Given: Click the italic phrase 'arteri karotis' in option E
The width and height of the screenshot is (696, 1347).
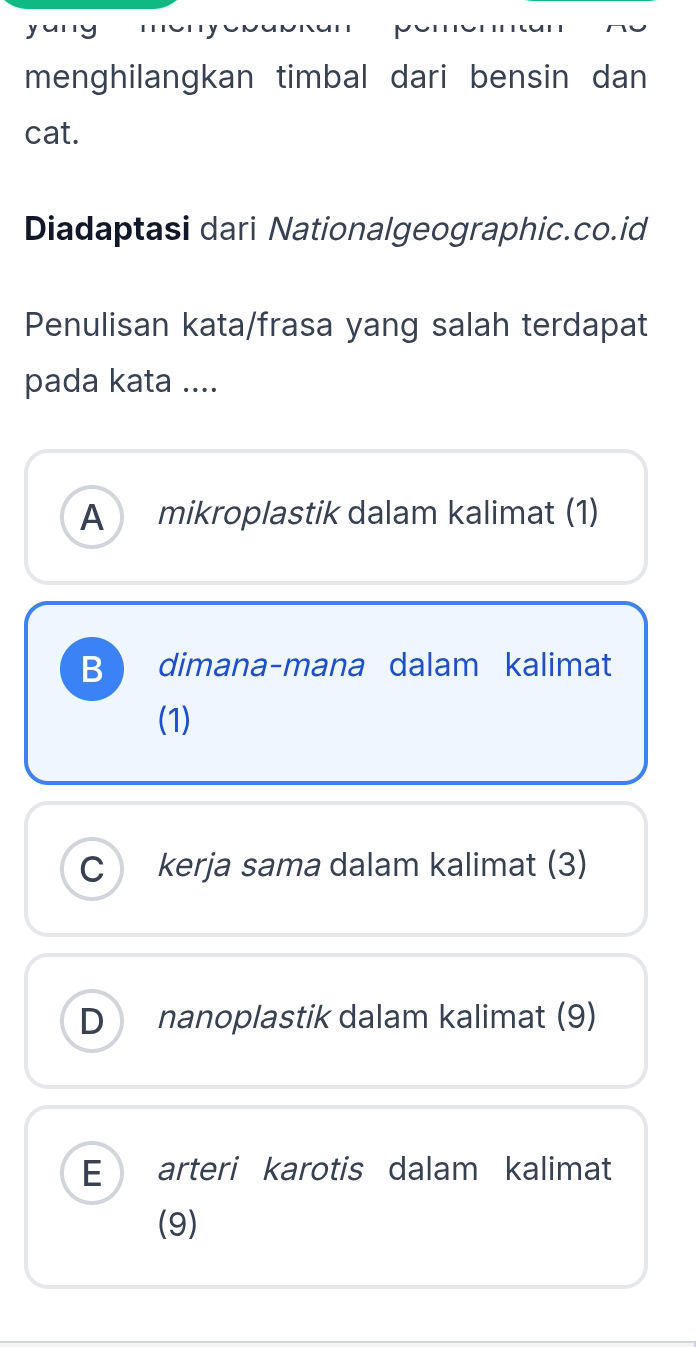Looking at the screenshot, I should pos(260,1169).
